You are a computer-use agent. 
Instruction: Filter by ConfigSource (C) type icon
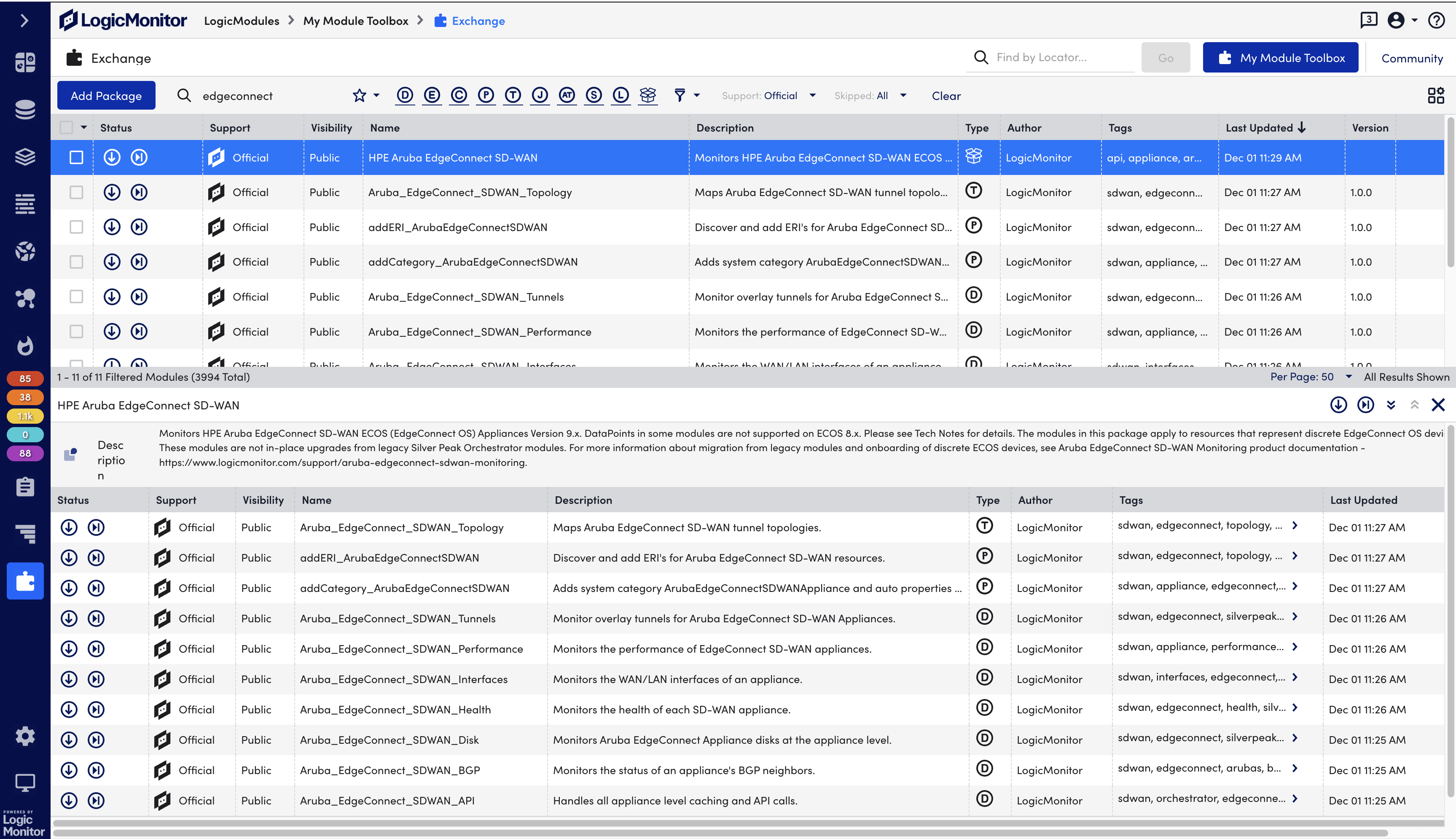(x=459, y=95)
